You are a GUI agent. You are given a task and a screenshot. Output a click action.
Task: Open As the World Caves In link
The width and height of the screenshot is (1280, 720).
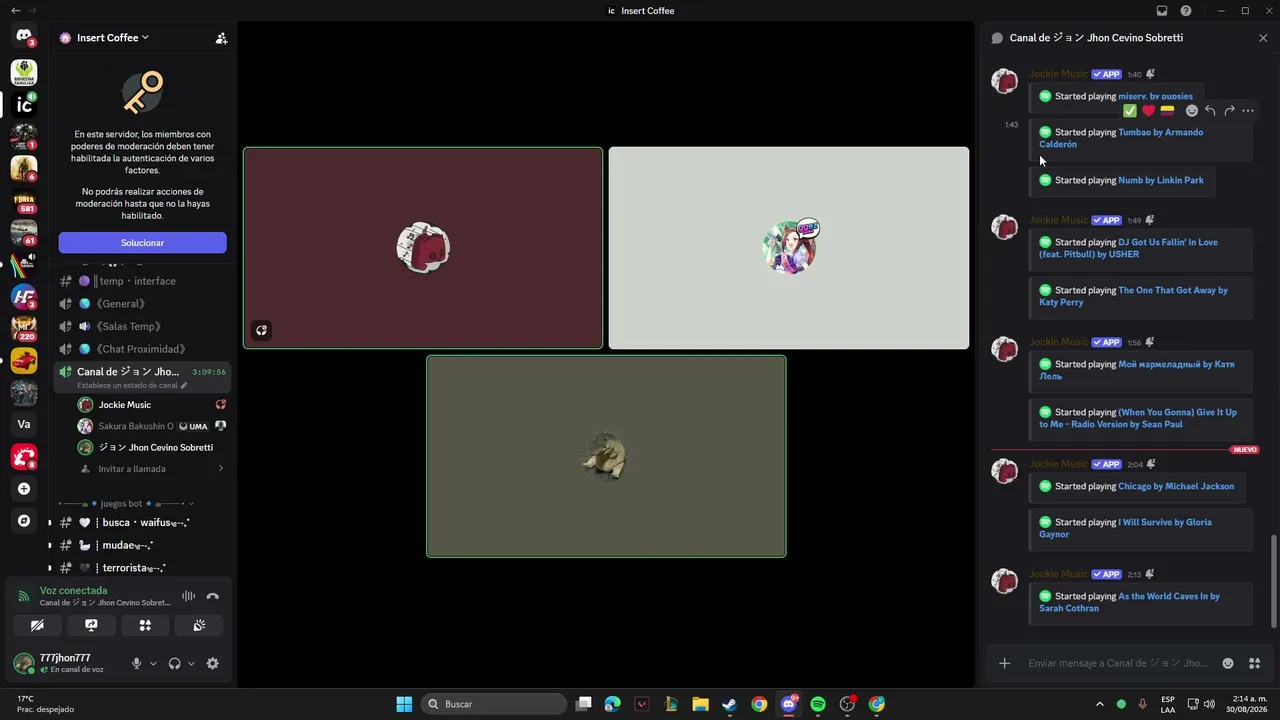[x=1129, y=602]
